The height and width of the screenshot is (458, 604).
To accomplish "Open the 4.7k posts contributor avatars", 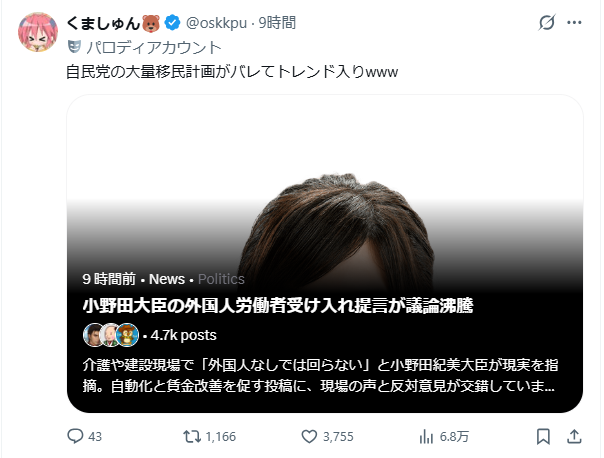I will (x=111, y=335).
